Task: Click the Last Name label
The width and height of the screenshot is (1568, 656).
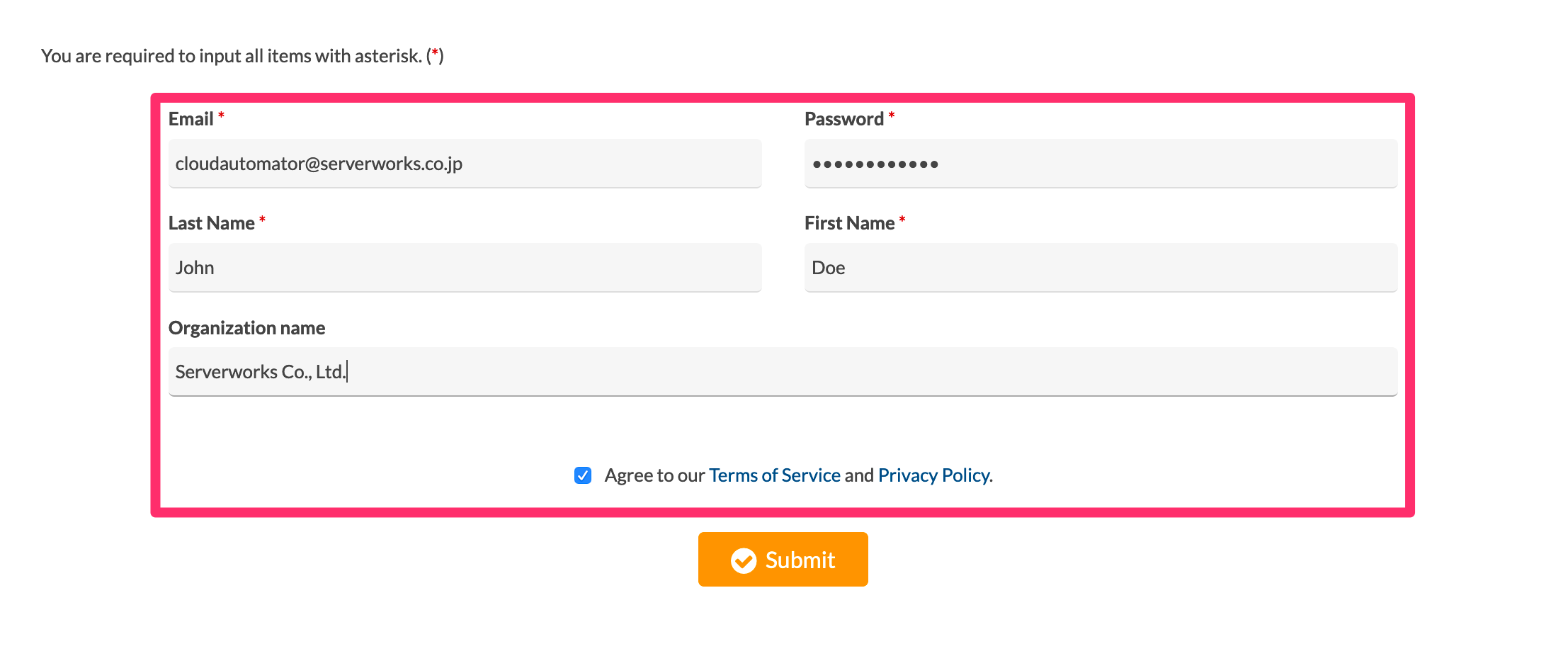Action: [x=211, y=223]
